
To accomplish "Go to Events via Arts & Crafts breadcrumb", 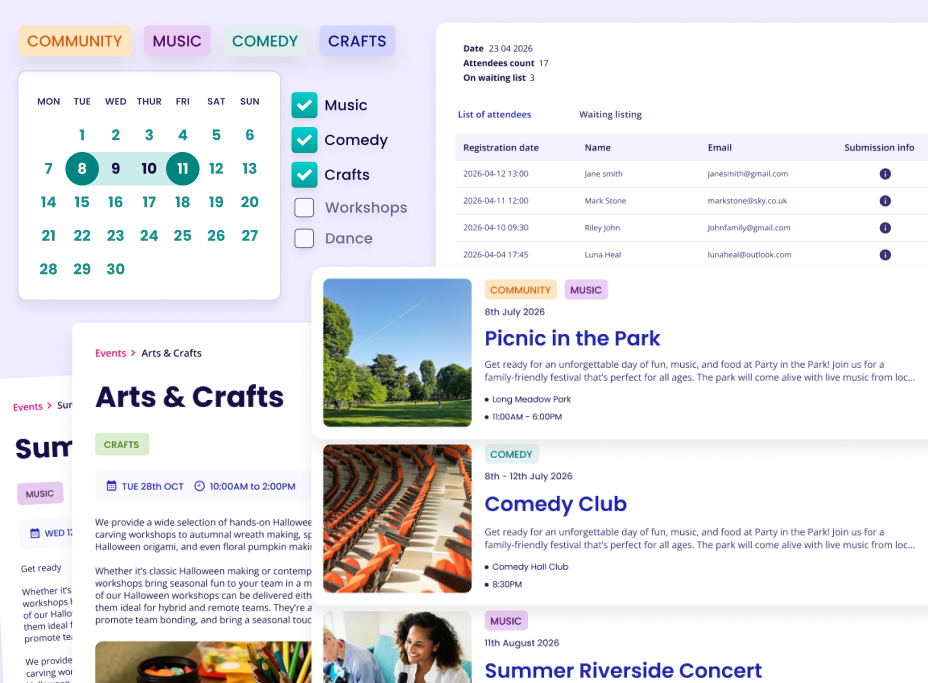I will point(110,353).
